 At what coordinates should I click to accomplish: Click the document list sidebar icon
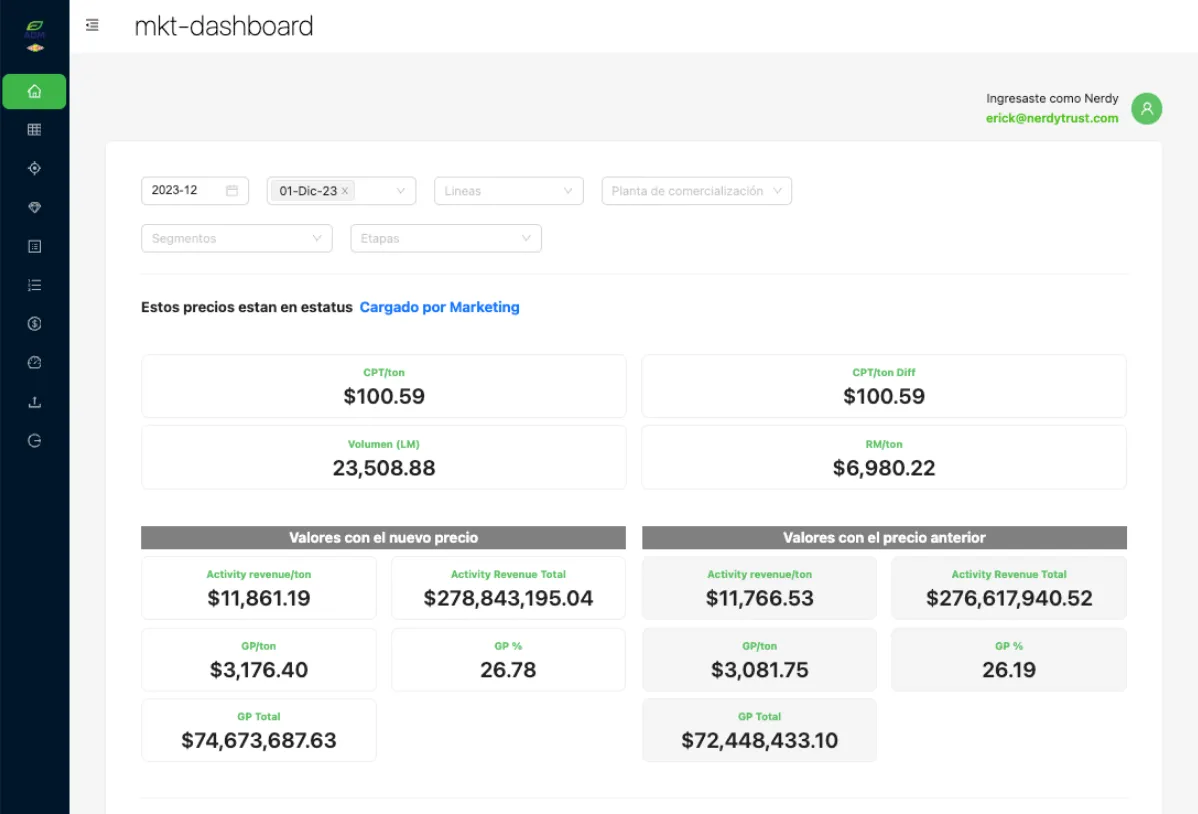pos(34,246)
